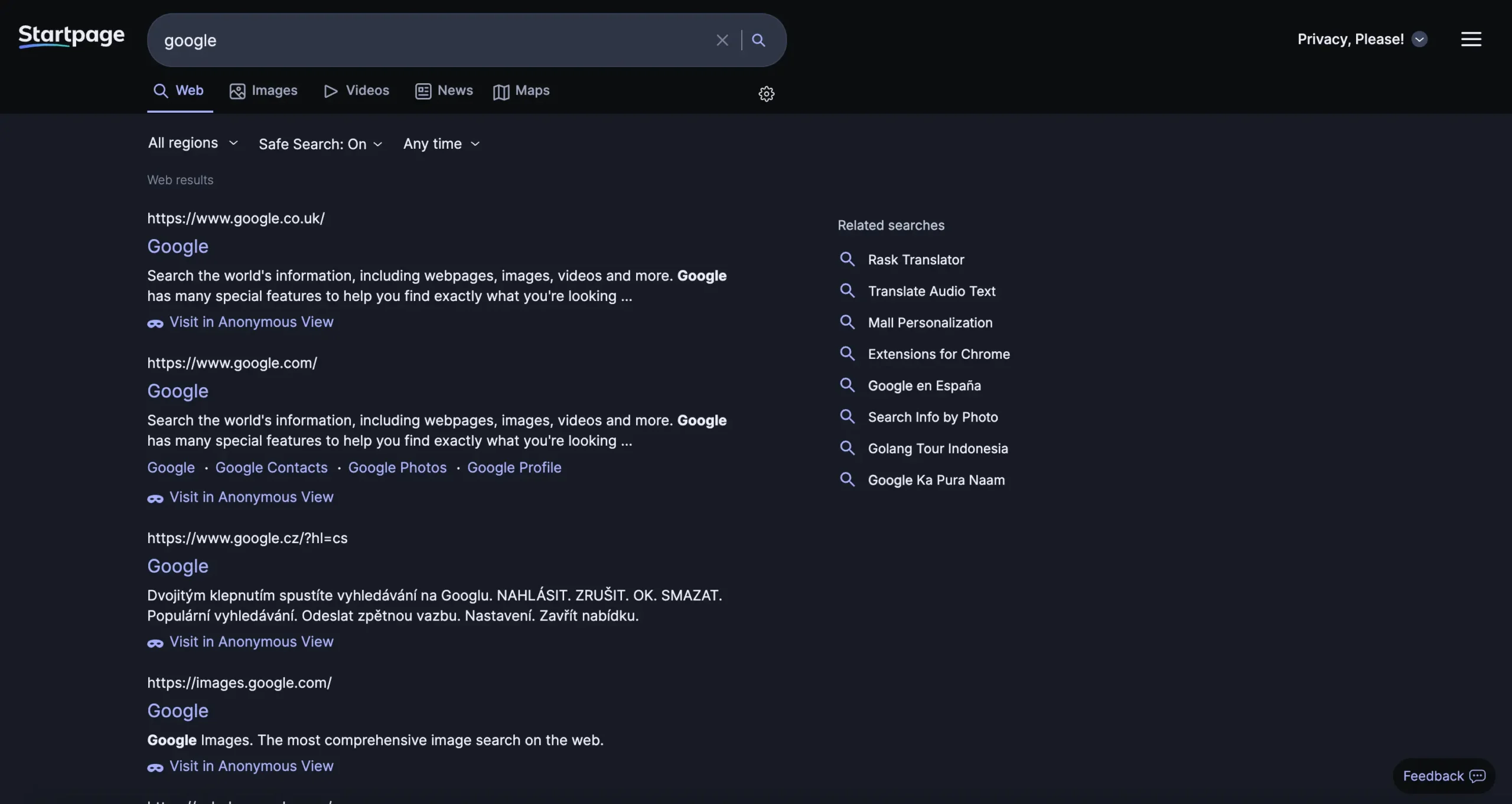Clear the search box with the X icon
The image size is (1512, 804).
point(722,40)
